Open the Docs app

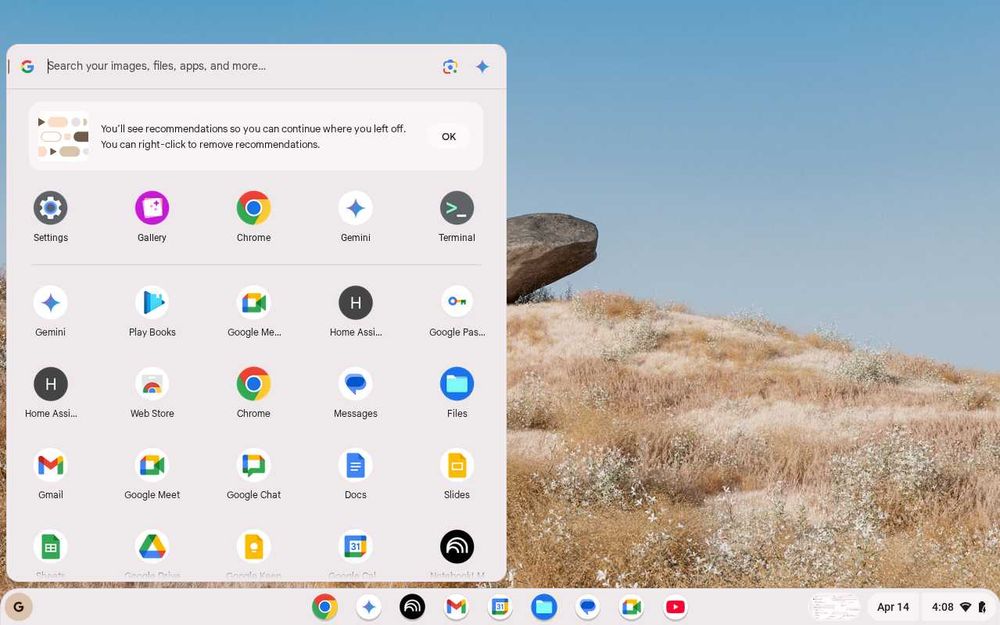[355, 466]
